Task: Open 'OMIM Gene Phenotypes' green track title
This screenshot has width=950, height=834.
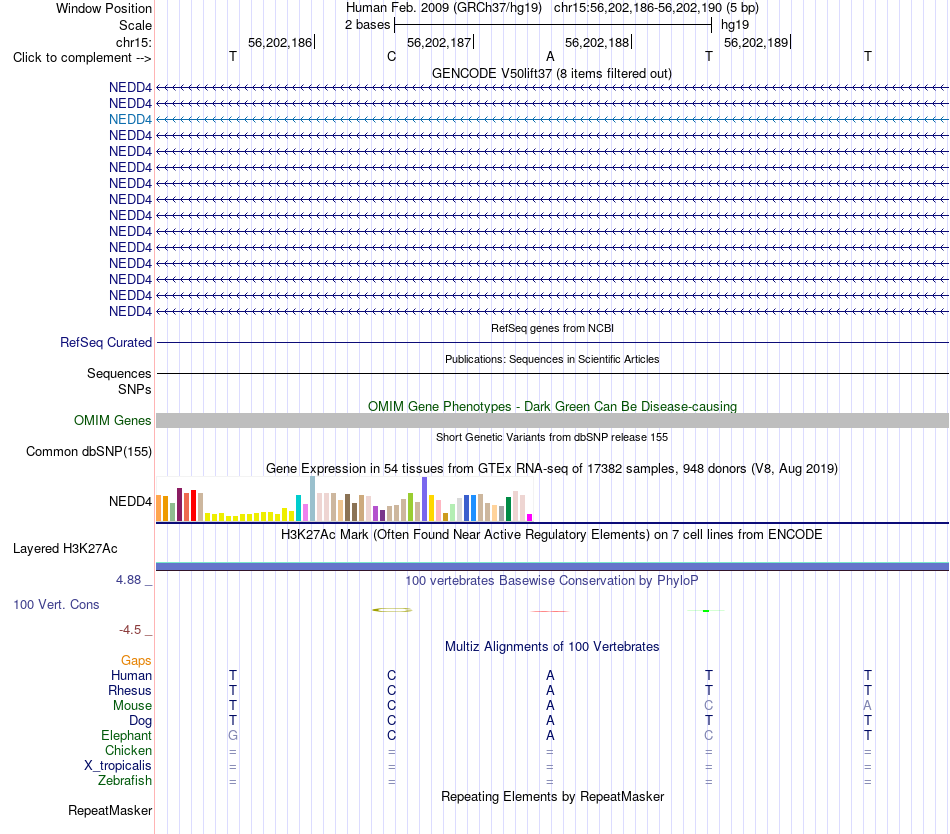Action: pyautogui.click(x=552, y=406)
